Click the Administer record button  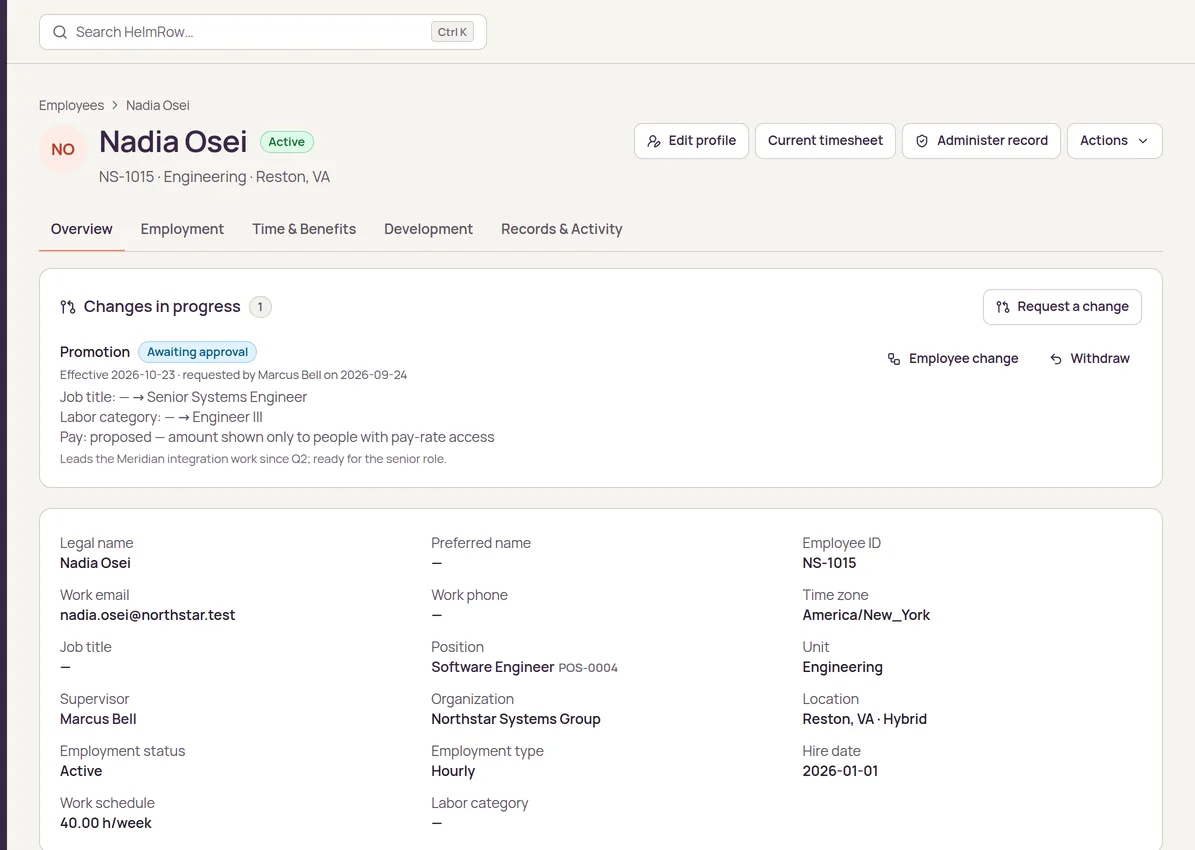982,141
